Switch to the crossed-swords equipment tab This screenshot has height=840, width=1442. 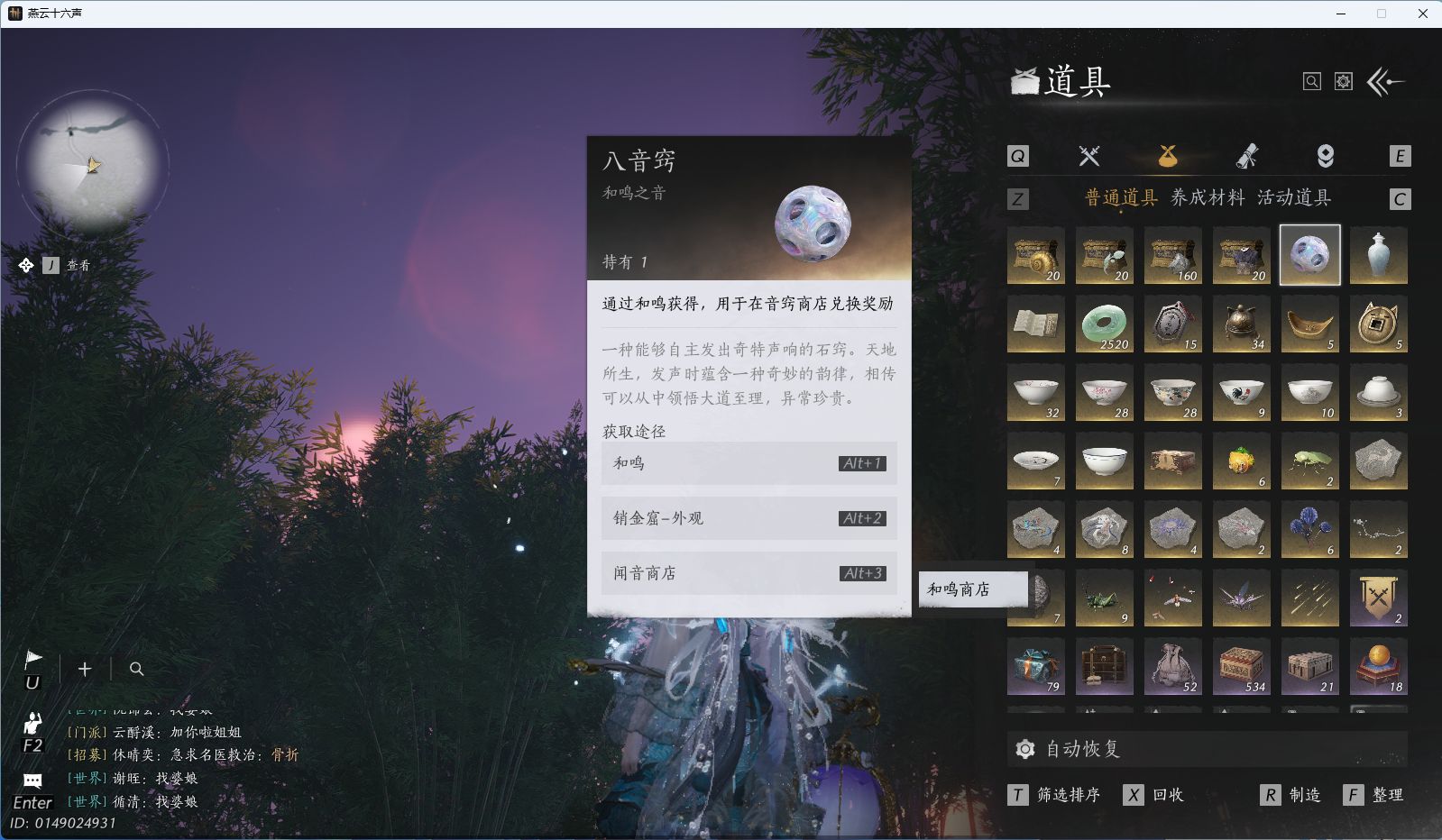pos(1089,156)
